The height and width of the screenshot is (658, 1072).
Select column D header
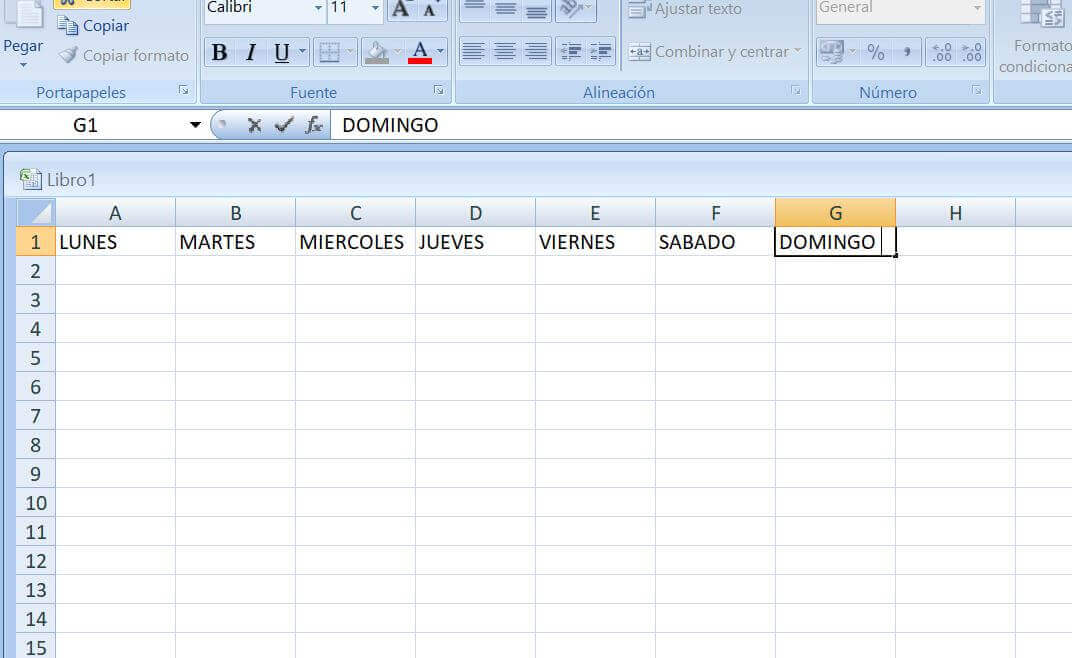click(x=475, y=213)
